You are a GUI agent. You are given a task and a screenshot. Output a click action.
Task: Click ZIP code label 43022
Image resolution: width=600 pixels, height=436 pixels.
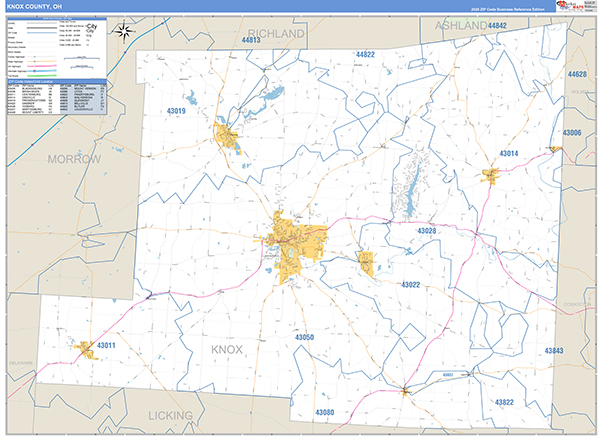411,285
